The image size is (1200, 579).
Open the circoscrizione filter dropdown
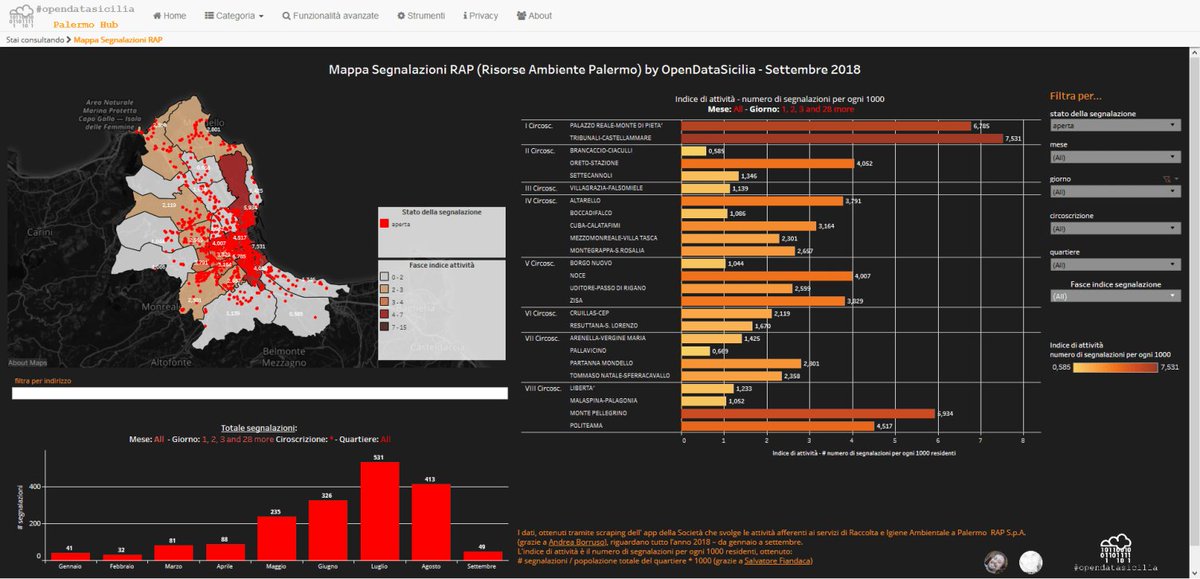coord(1117,228)
